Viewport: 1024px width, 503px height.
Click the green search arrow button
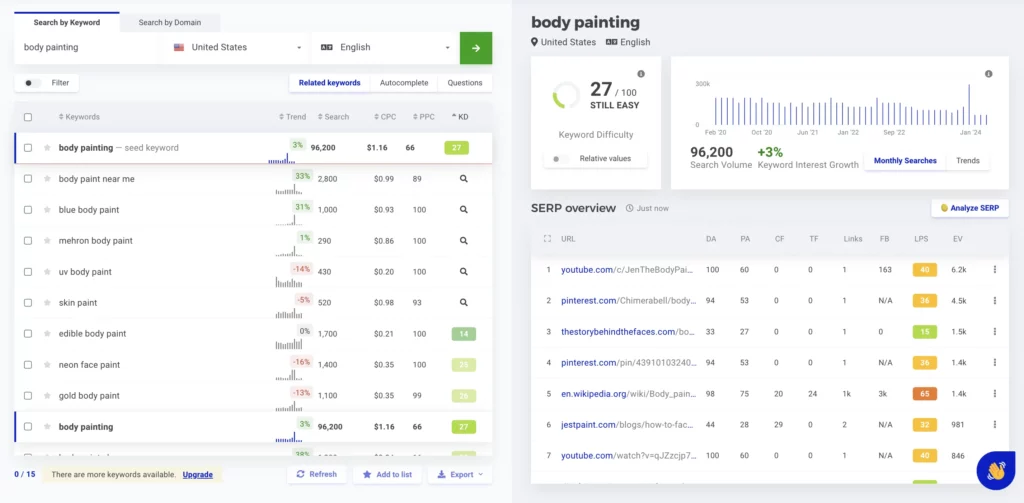click(x=475, y=47)
